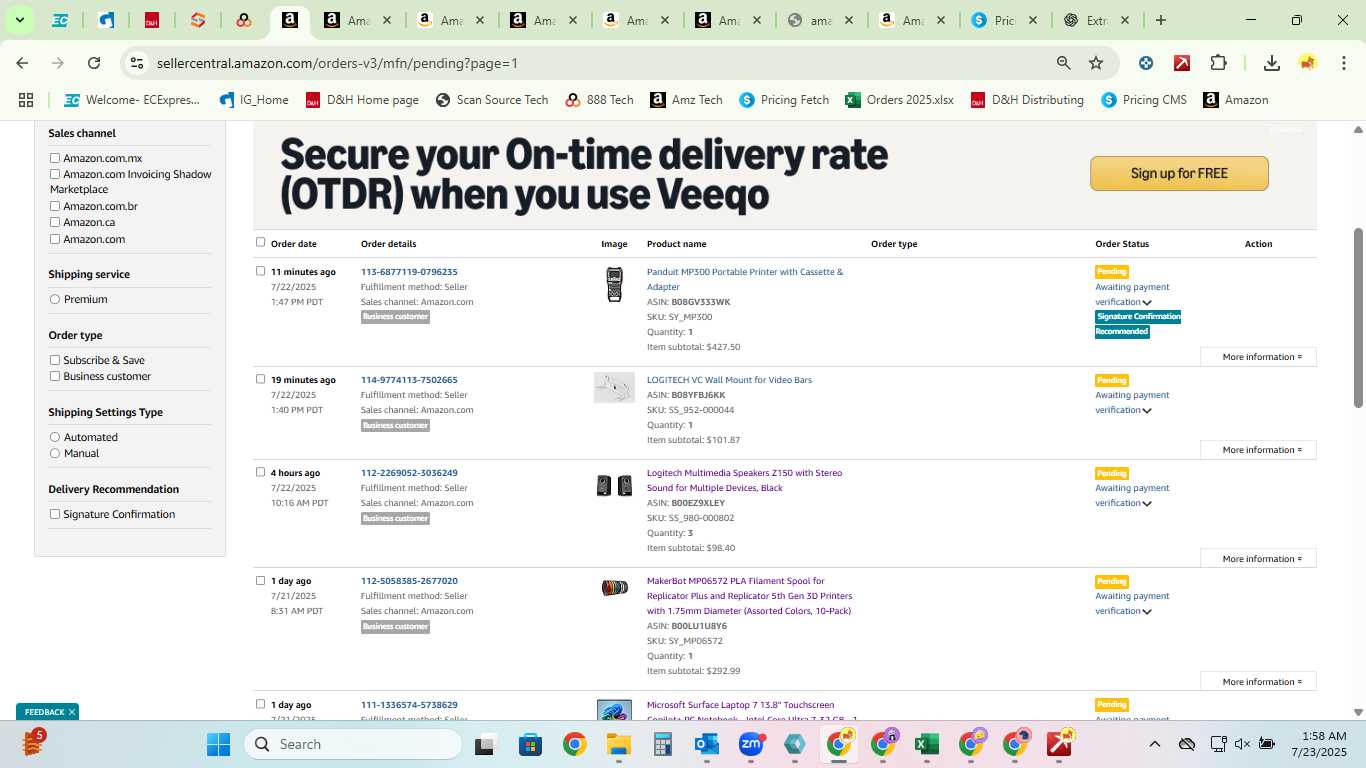The height and width of the screenshot is (768, 1366).
Task: Open Scan Source Tech bookmark
Action: coord(492,100)
